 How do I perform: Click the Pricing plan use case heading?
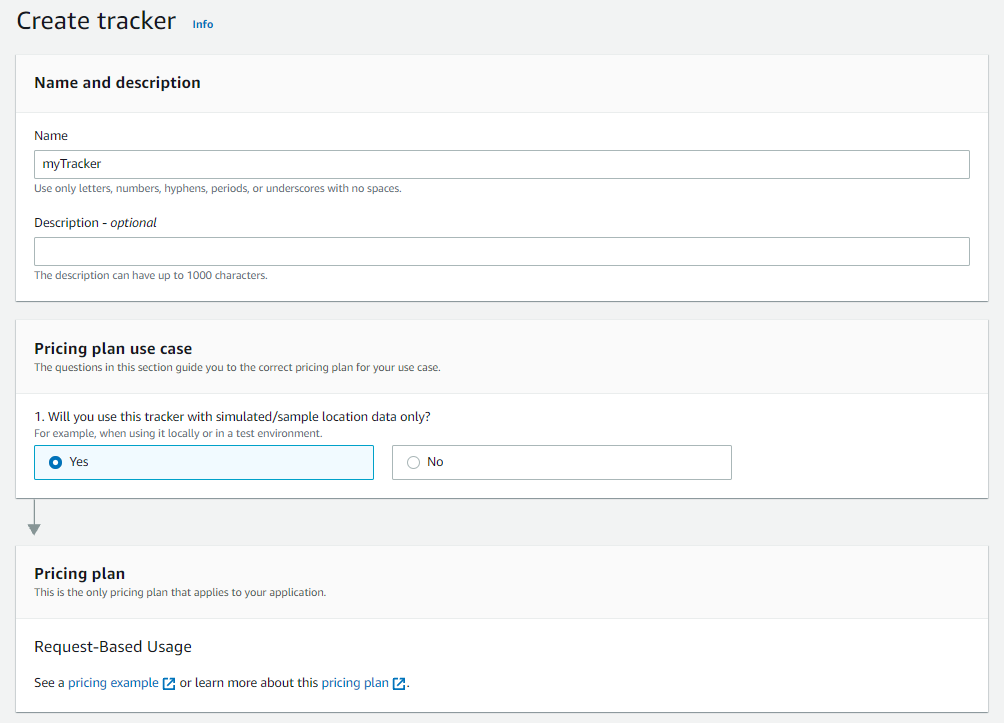coord(114,348)
